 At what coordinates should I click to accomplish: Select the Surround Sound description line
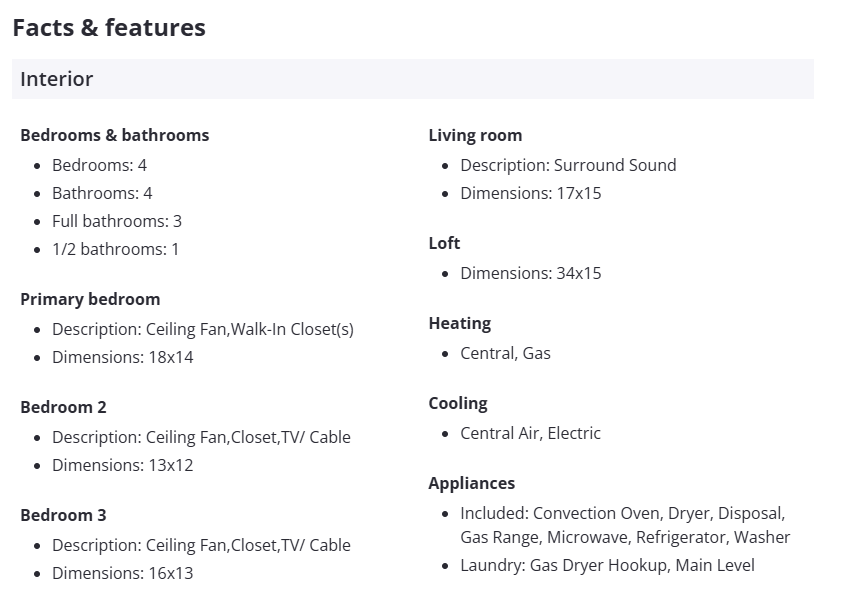(568, 165)
